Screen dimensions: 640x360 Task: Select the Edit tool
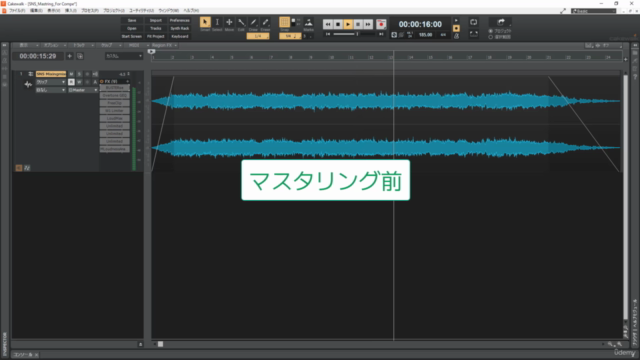[241, 22]
